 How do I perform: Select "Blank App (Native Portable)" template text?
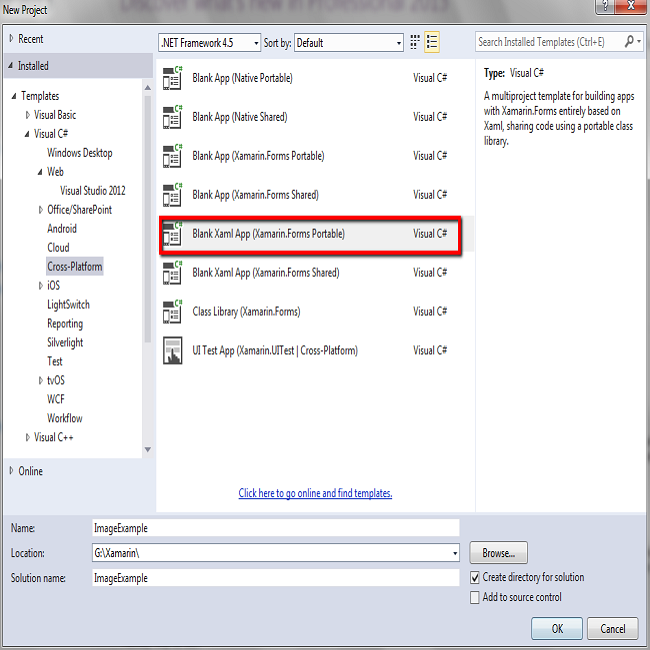click(243, 78)
